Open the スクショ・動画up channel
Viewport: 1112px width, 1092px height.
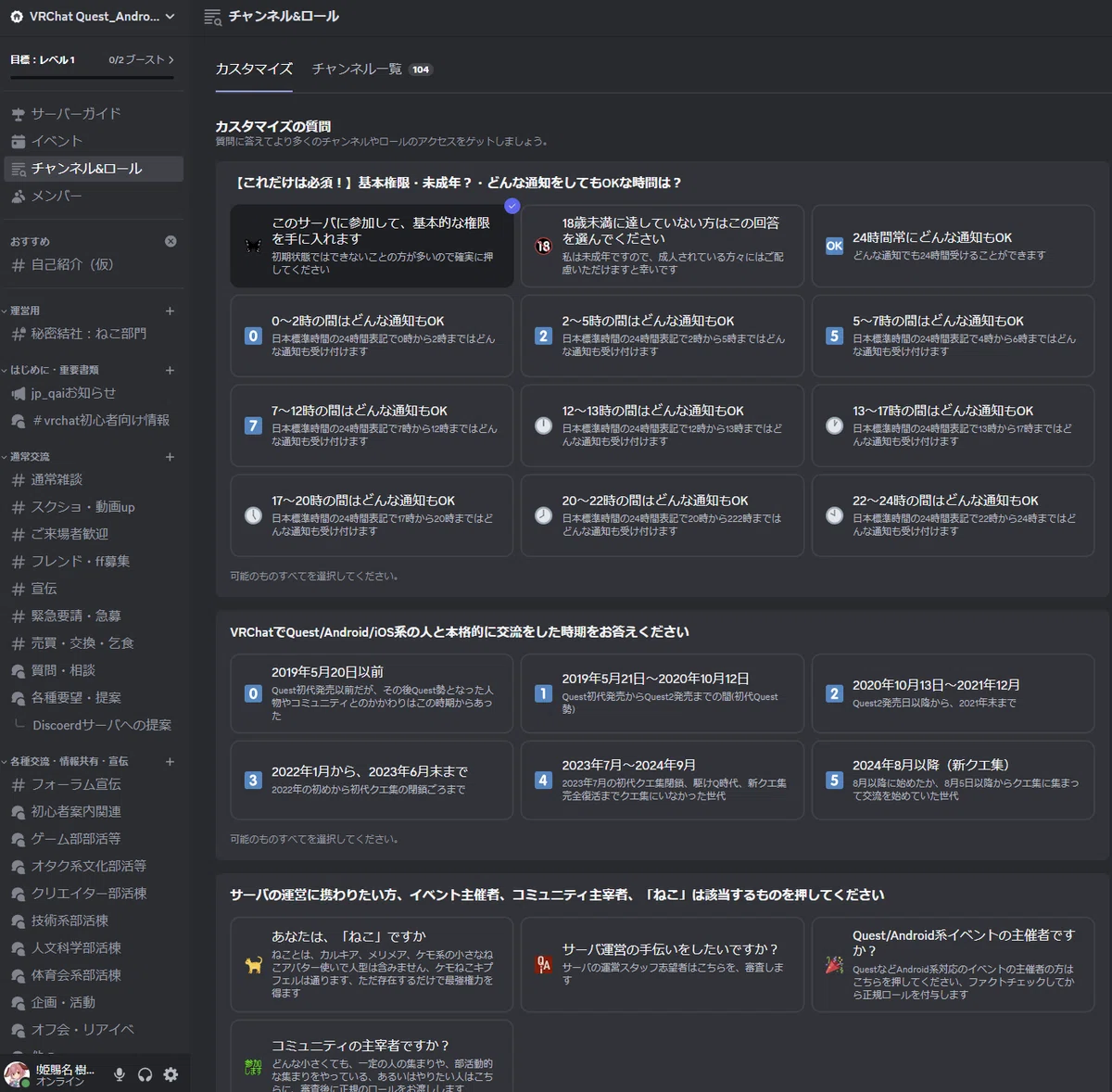[x=94, y=507]
